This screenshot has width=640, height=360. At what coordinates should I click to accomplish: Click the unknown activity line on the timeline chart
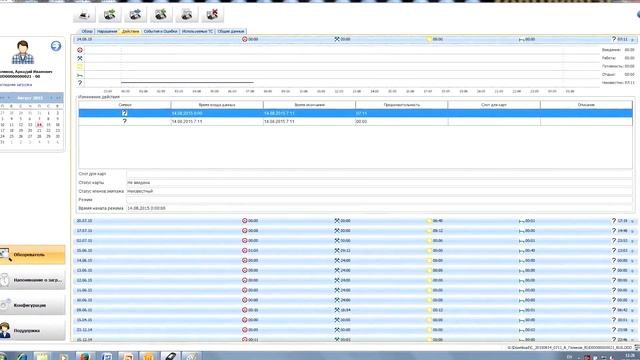pos(187,82)
